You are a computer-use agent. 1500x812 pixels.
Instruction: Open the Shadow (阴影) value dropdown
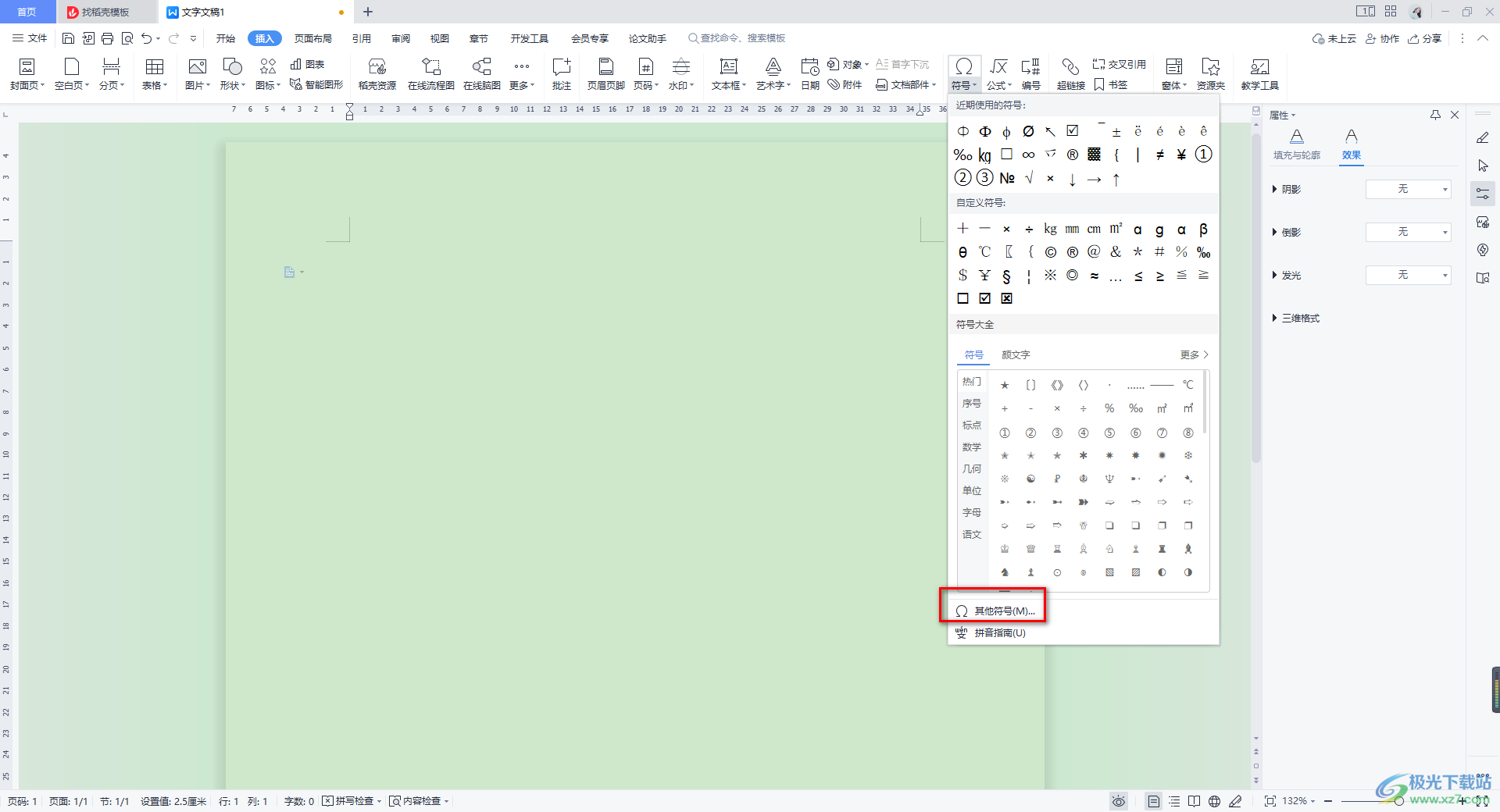1409,189
